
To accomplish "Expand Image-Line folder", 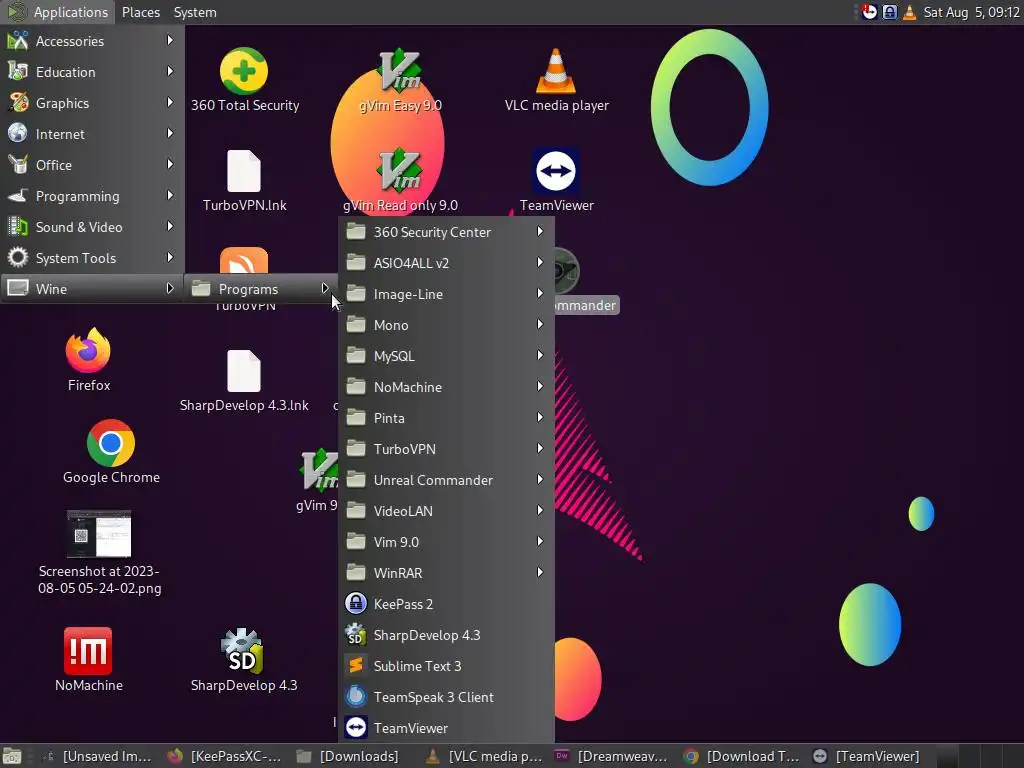I will pos(446,294).
